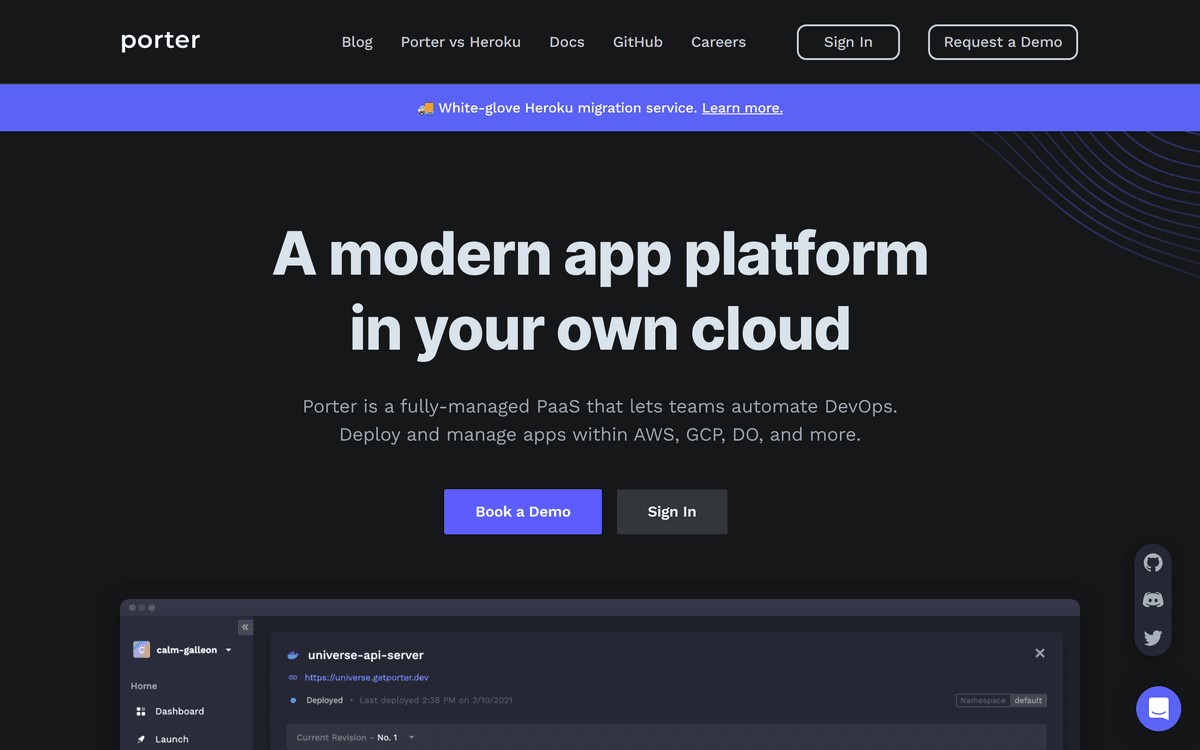The height and width of the screenshot is (750, 1200).
Task: Open the Twitter floating icon
Action: pos(1153,637)
